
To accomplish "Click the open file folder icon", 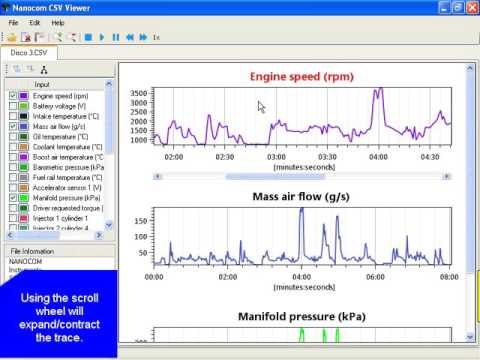I will click(12, 37).
